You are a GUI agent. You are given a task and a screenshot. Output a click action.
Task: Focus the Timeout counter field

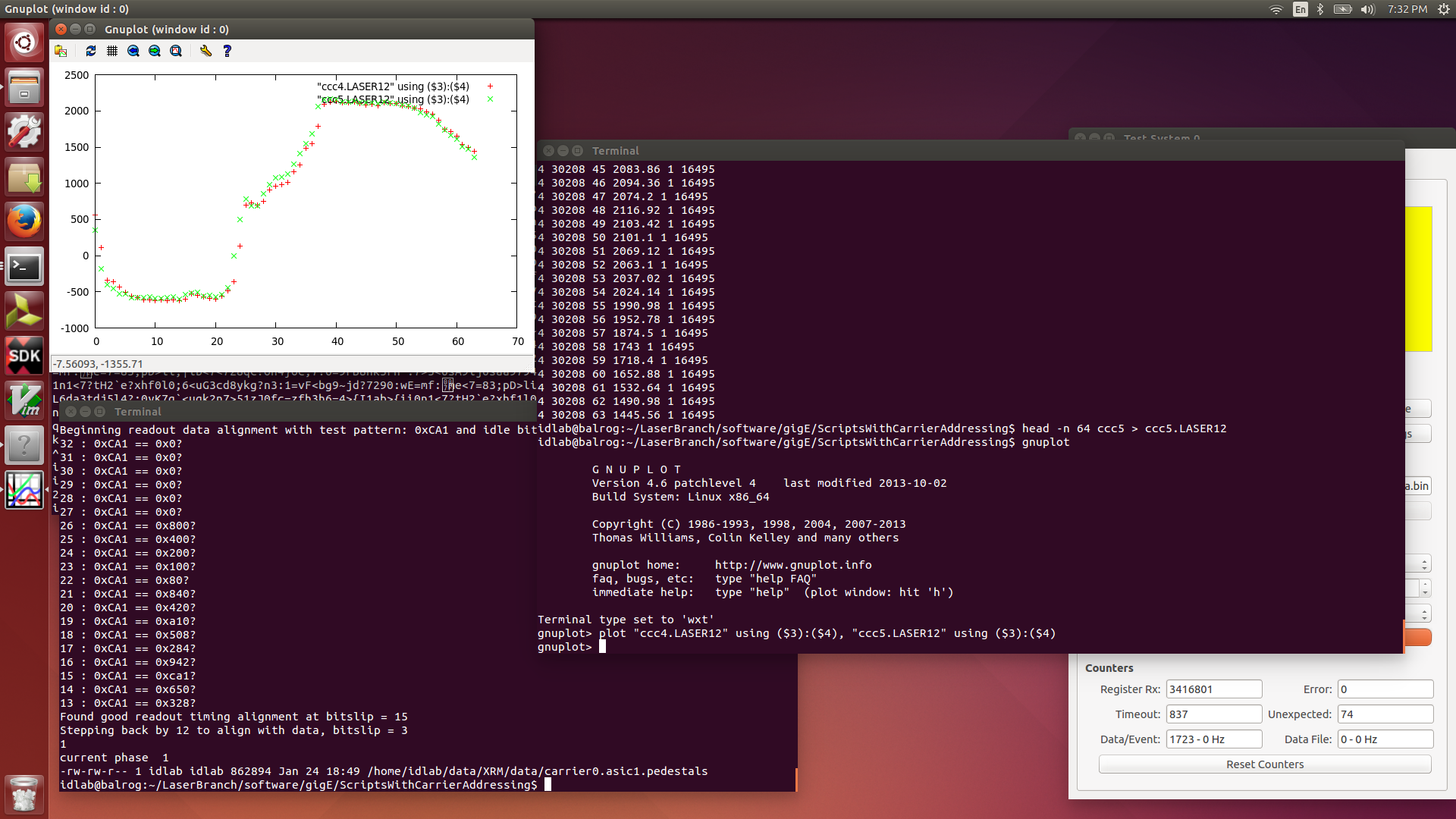[1214, 714]
